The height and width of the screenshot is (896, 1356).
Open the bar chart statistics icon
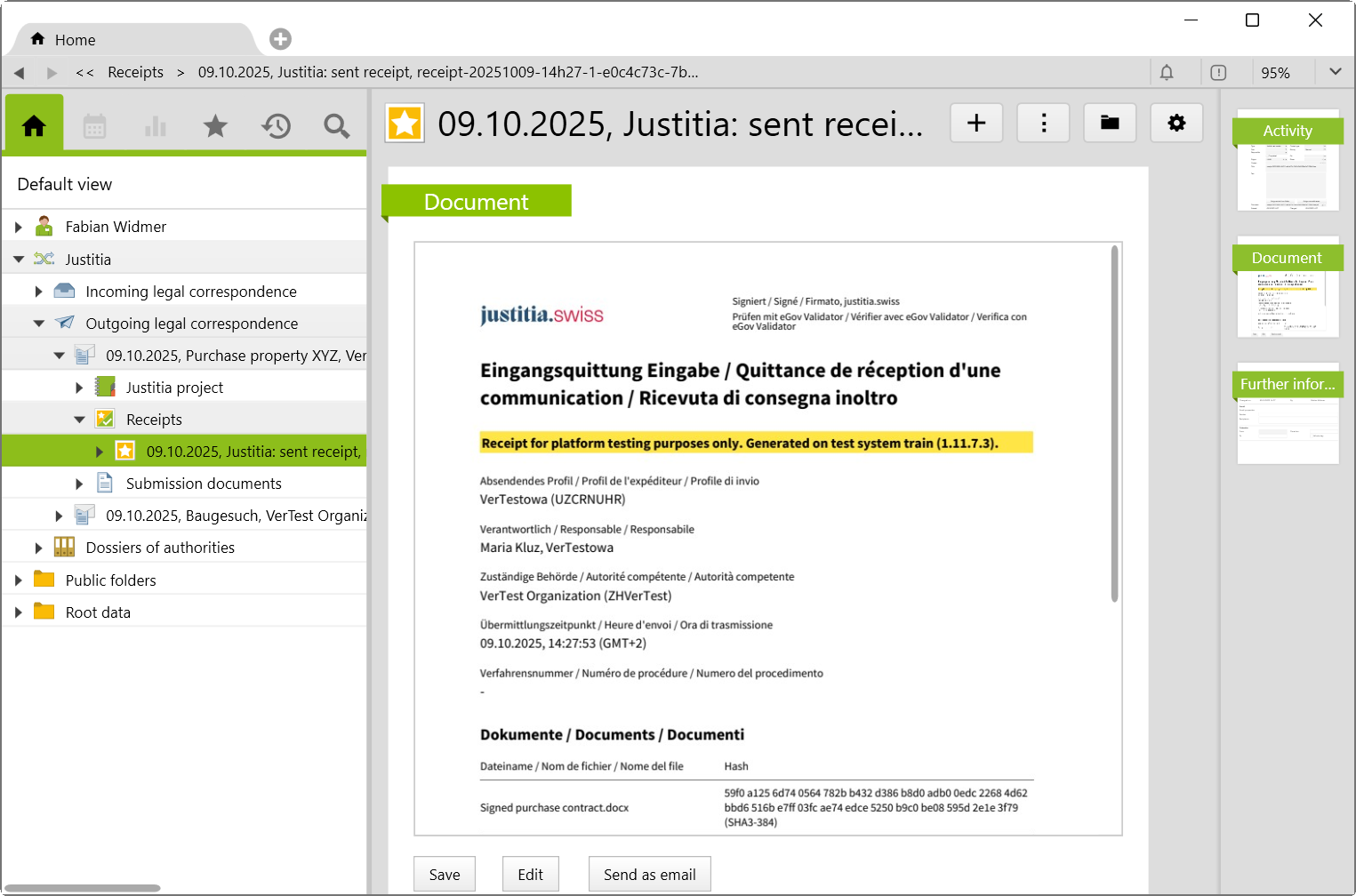(156, 126)
